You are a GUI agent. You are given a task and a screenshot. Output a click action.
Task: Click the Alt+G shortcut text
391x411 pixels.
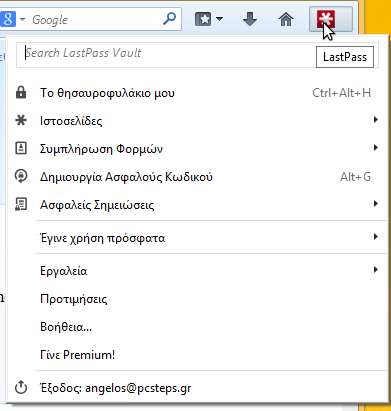point(355,177)
